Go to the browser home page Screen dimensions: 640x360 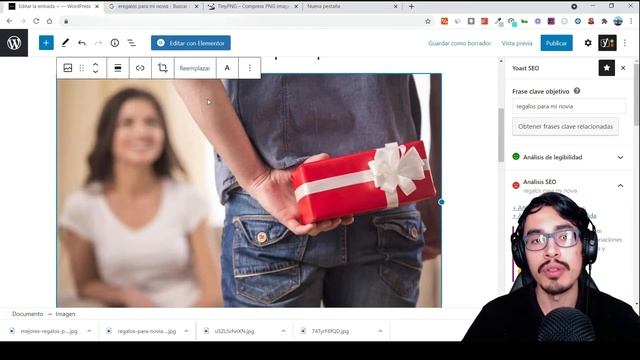click(x=49, y=21)
